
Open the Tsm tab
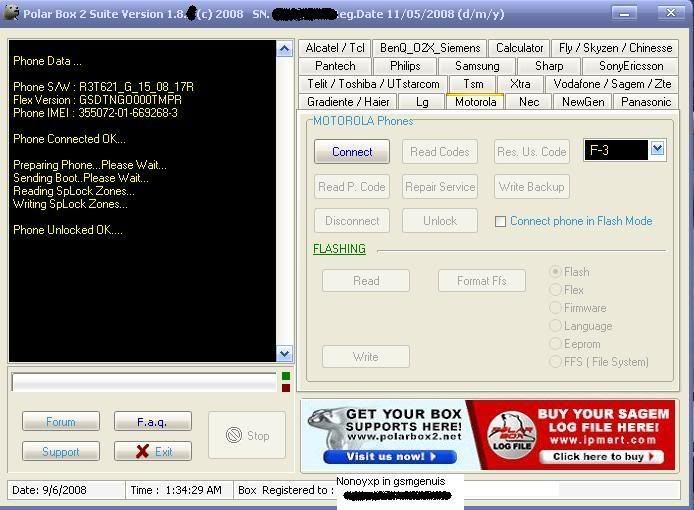(473, 84)
